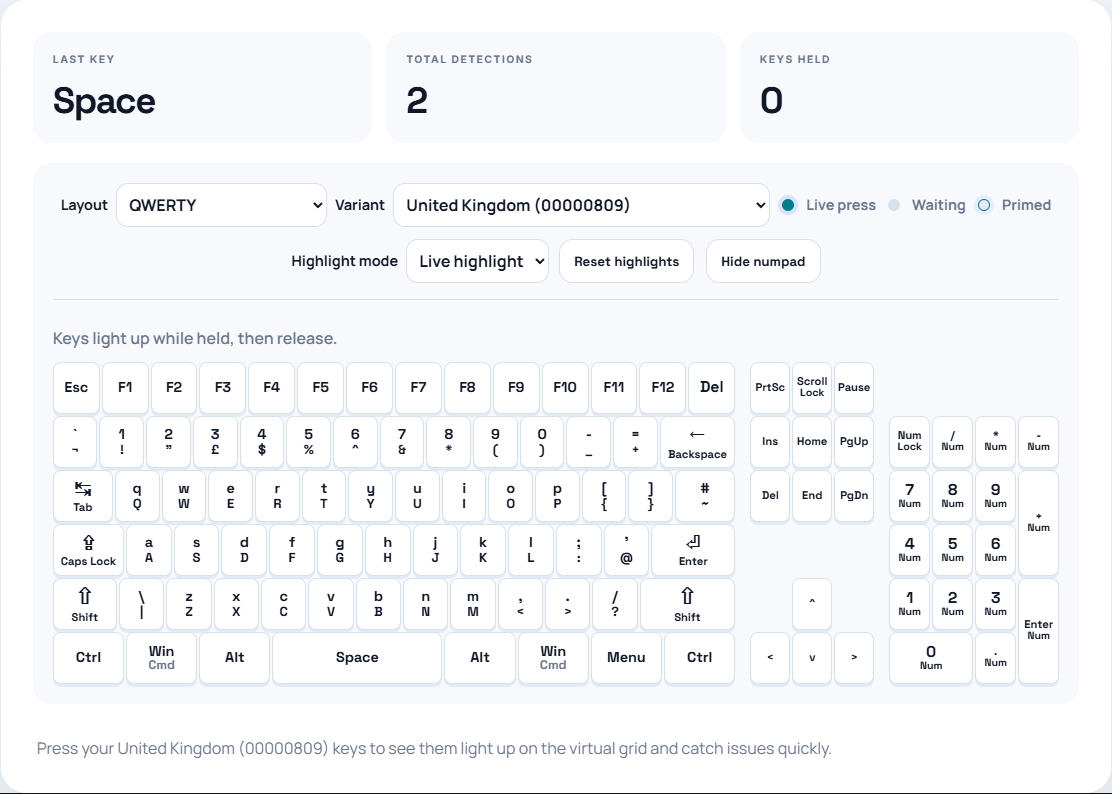Click the left Shift key
The width and height of the screenshot is (1112, 794).
pos(84,604)
